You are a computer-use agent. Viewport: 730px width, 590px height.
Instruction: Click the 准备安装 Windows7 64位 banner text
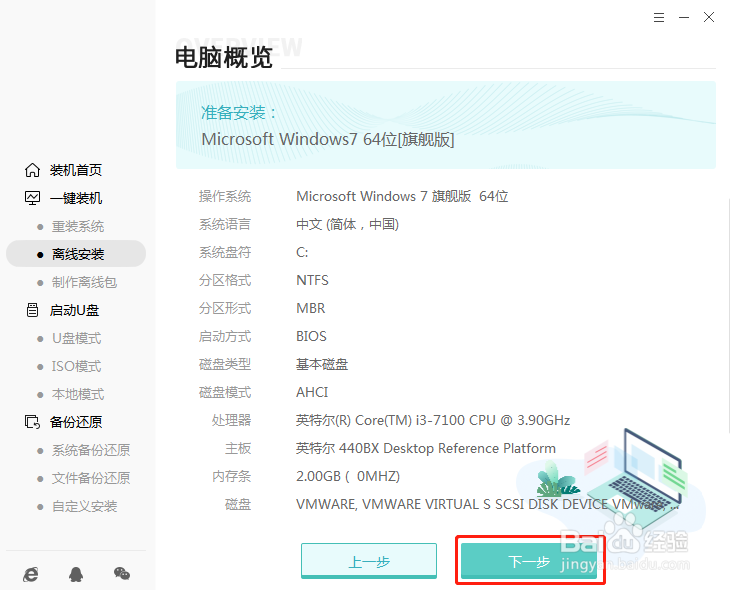(x=328, y=139)
